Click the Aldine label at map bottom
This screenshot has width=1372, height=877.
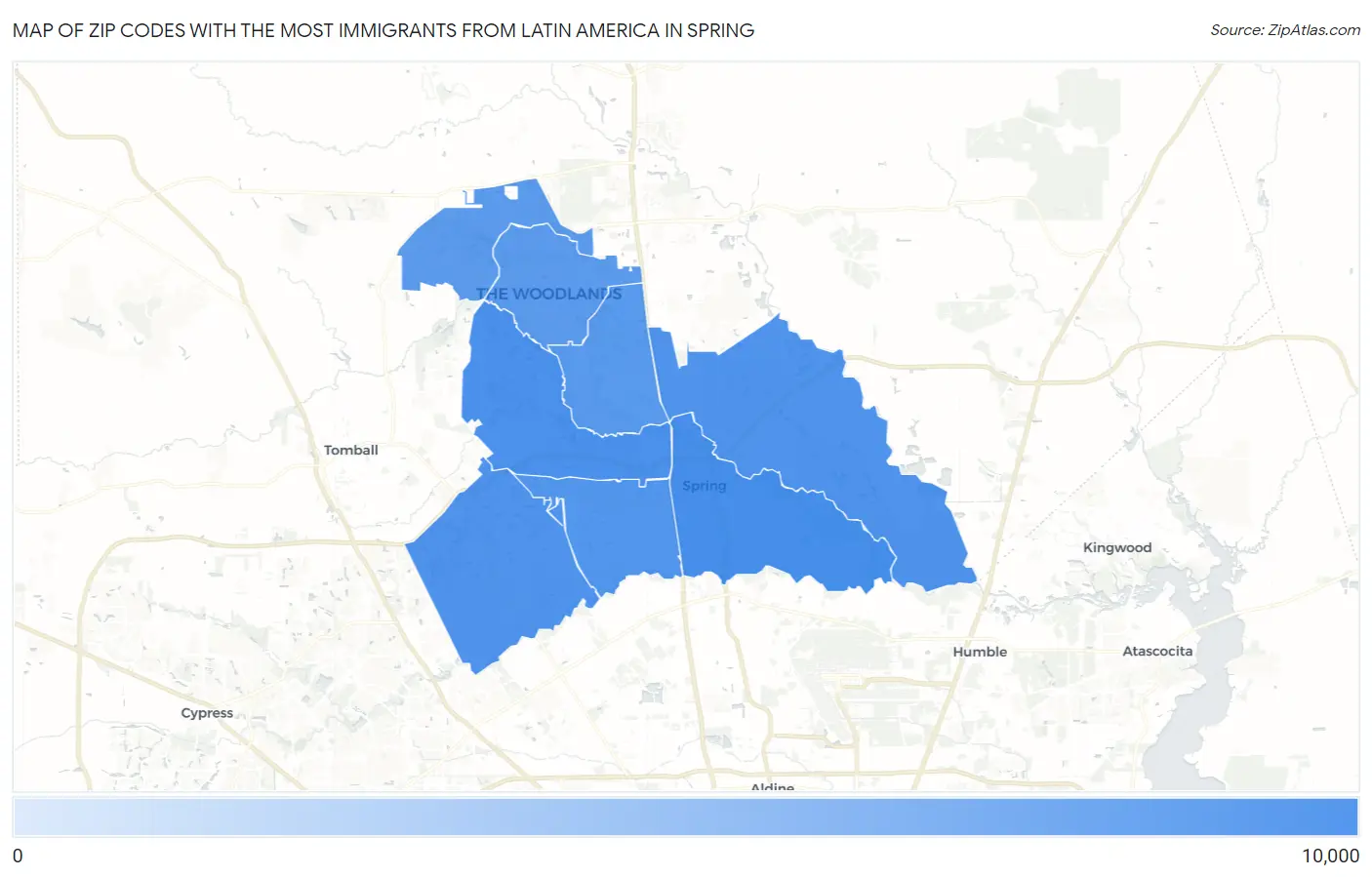tap(772, 786)
